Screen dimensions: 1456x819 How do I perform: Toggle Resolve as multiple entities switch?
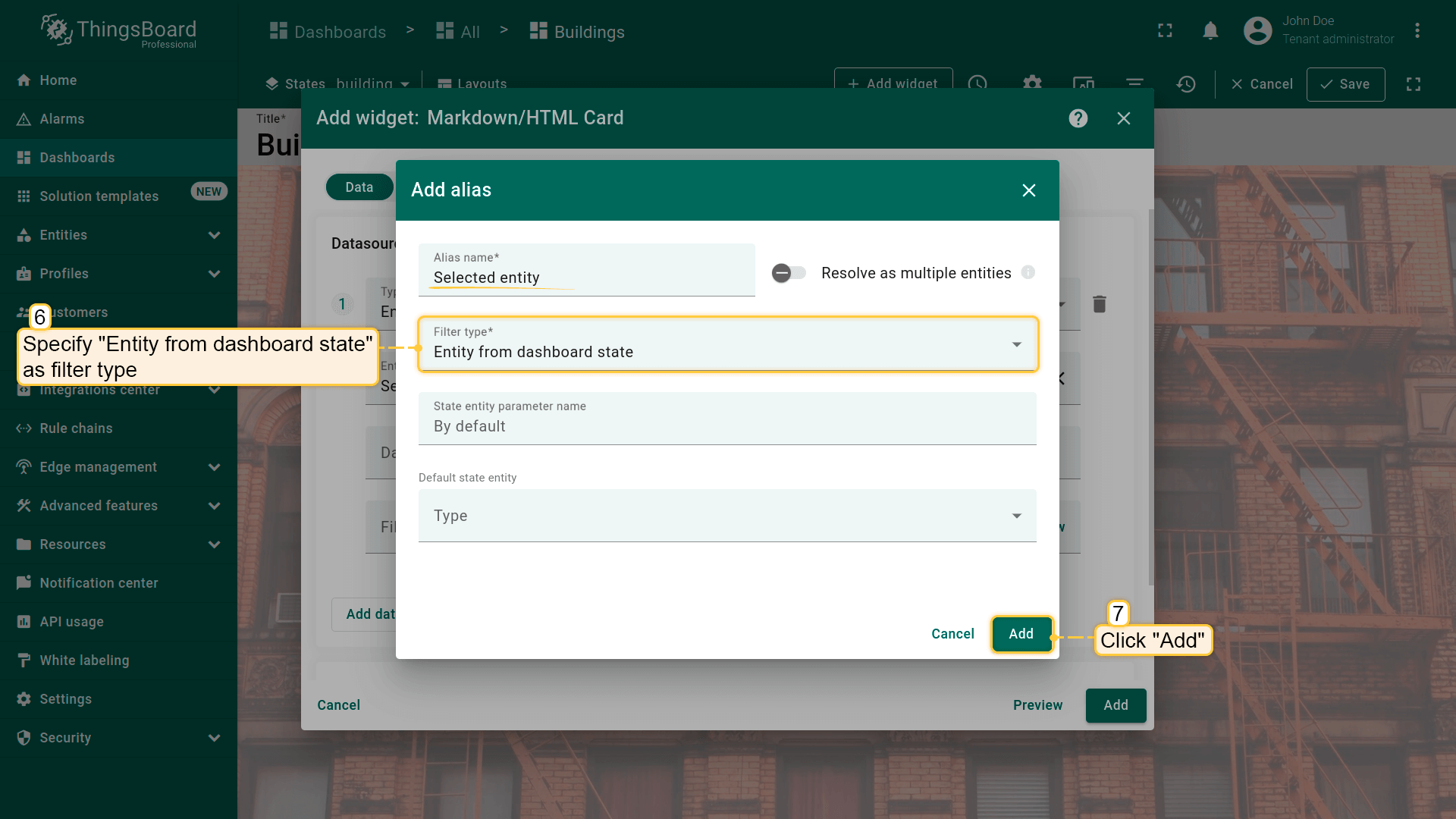(788, 273)
